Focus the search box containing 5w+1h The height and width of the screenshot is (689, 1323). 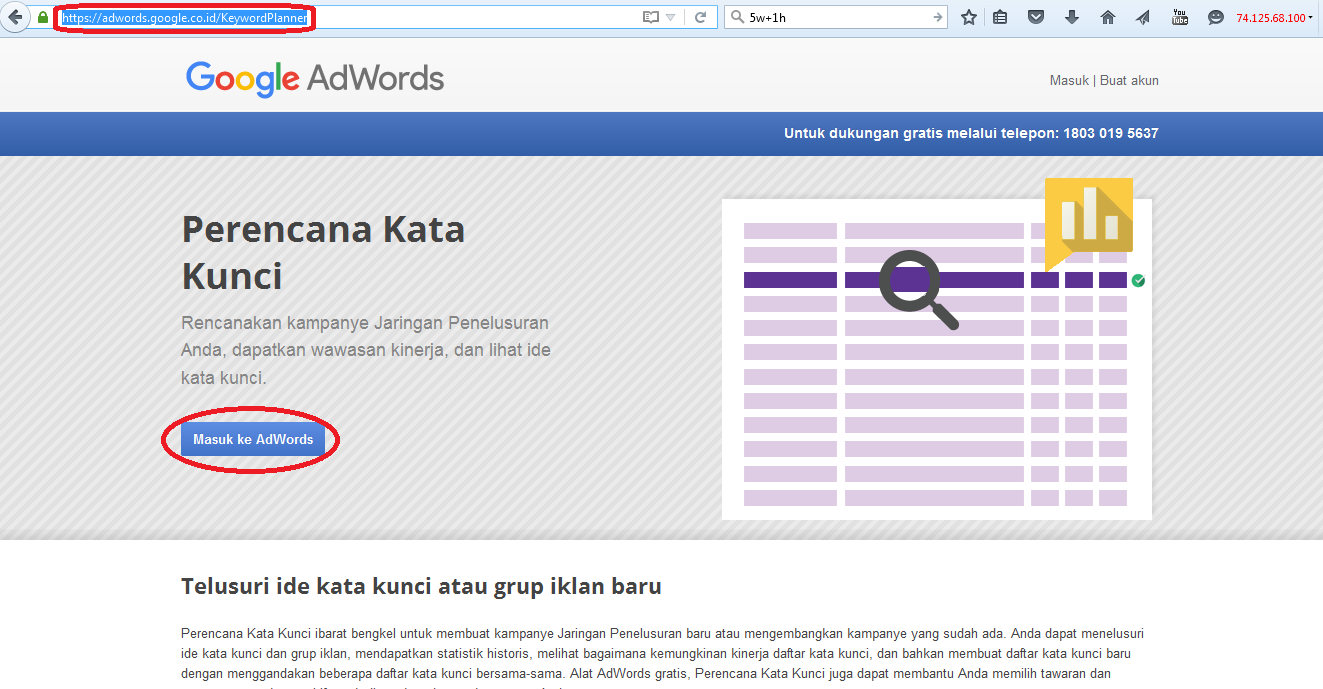coord(836,17)
